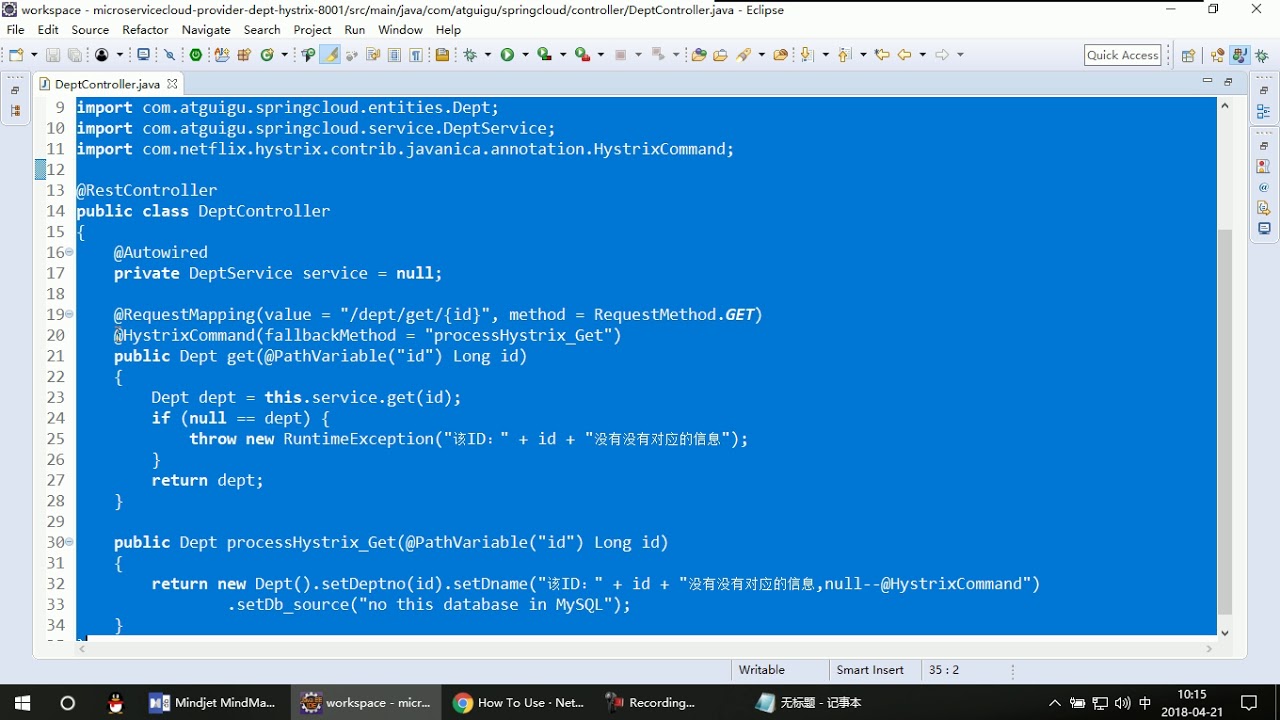Click the Open Perspective icon
1280x720 pixels.
[1188, 55]
